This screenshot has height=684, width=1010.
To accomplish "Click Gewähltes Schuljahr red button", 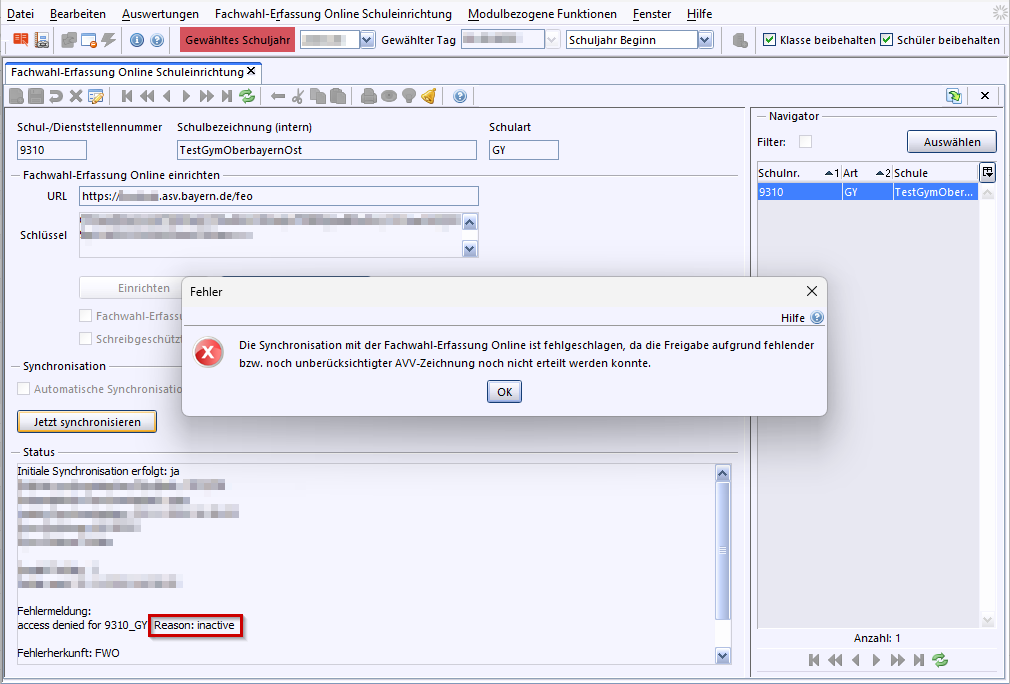I will pos(238,40).
